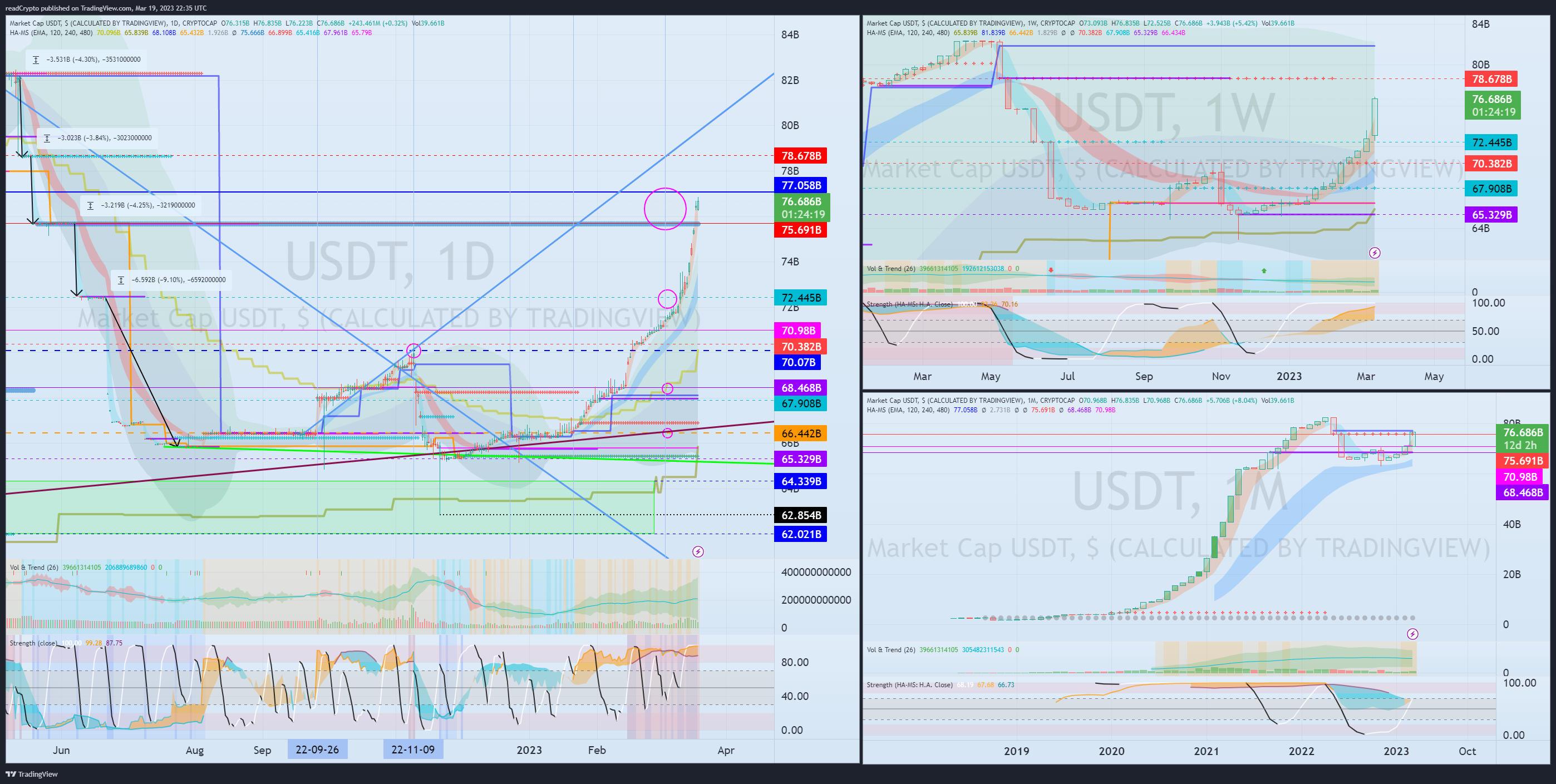Click the 72.445B price label on 1D chart

pos(801,298)
